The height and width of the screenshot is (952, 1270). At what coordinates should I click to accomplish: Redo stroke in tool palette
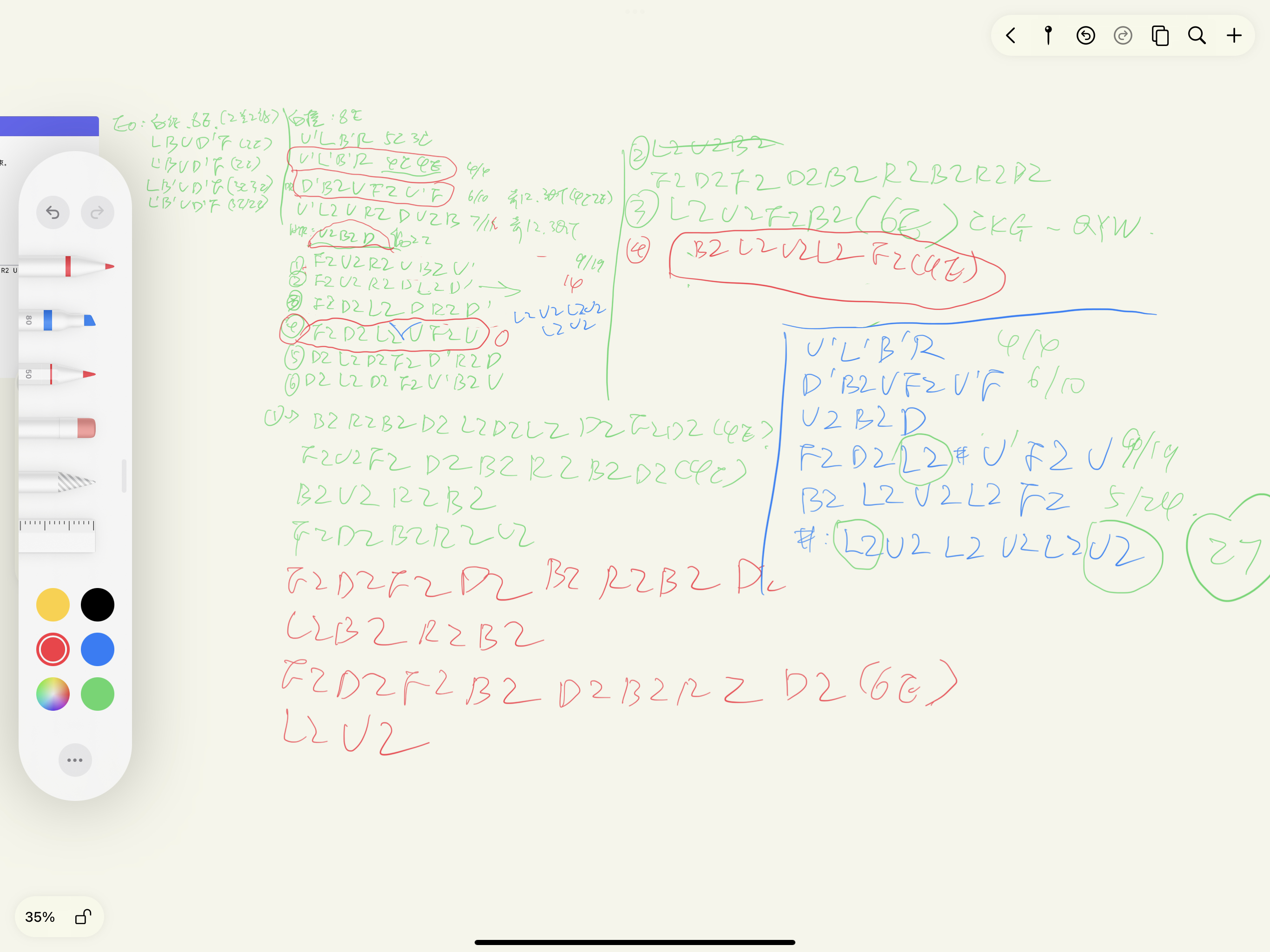97,212
